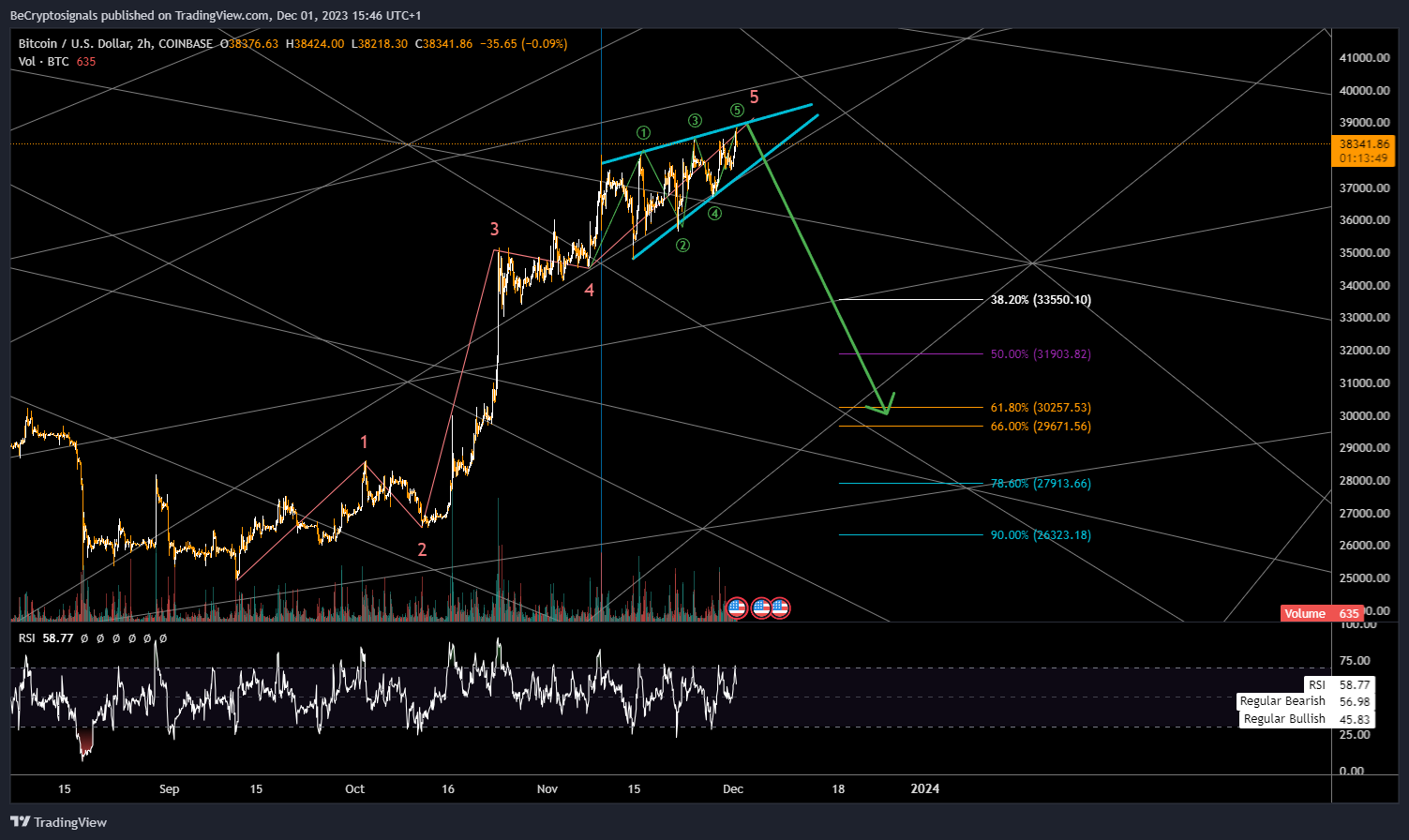The width and height of the screenshot is (1409, 840).
Task: Open the leftmost US flag economic event icon
Action: pyautogui.click(x=737, y=607)
